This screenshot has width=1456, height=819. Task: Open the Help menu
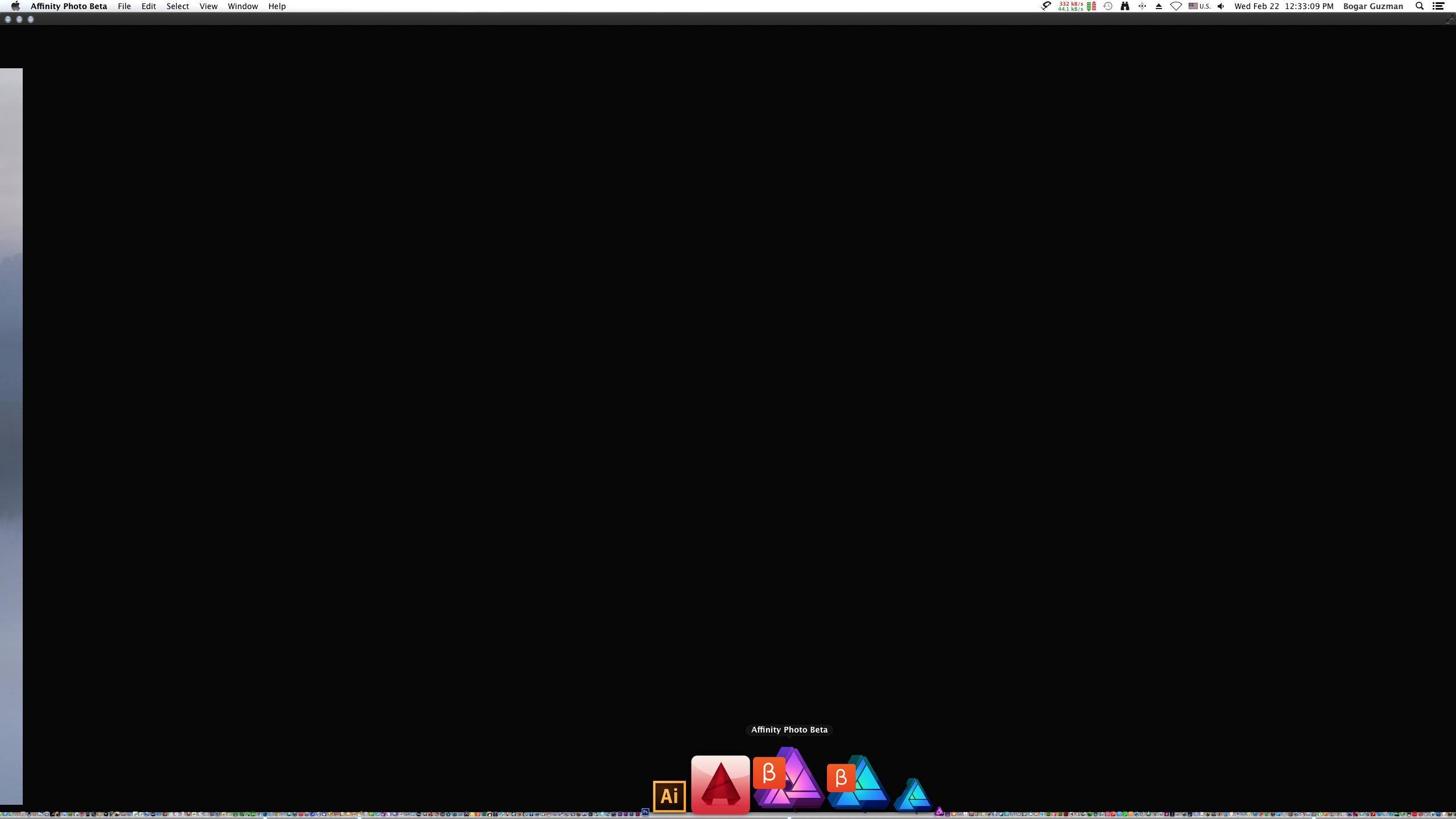point(277,6)
